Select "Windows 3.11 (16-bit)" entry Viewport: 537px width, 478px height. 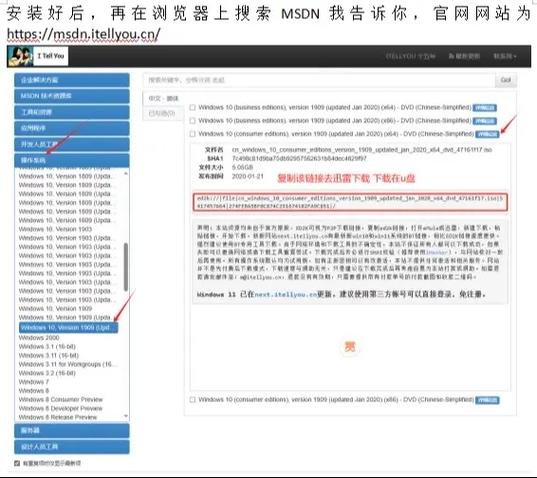(x=49, y=355)
